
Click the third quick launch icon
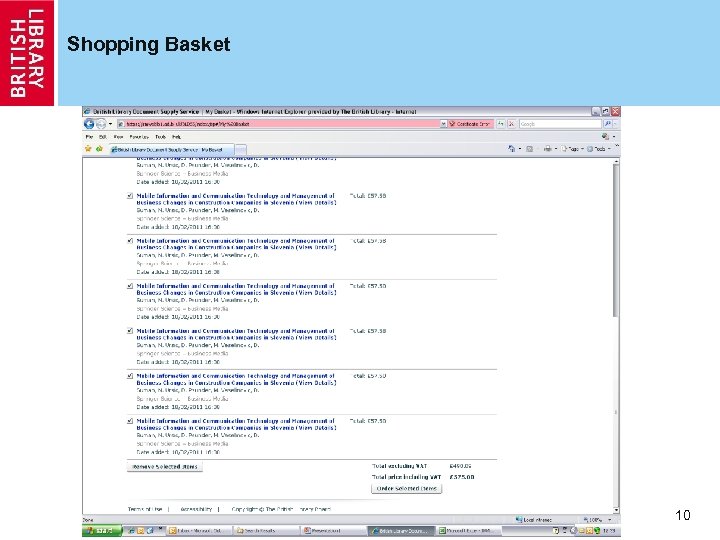150,531
